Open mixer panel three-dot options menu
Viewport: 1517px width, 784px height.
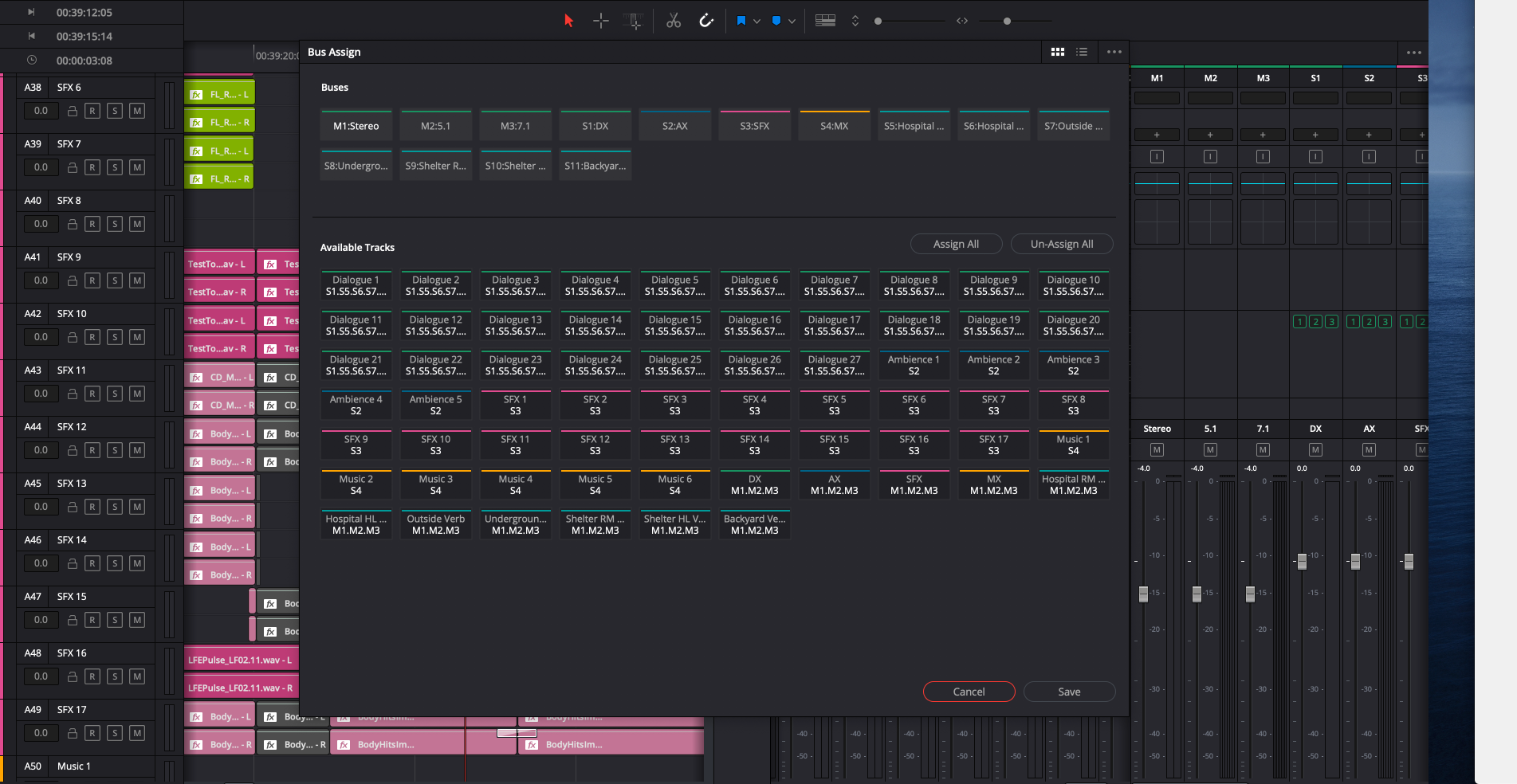point(1414,53)
